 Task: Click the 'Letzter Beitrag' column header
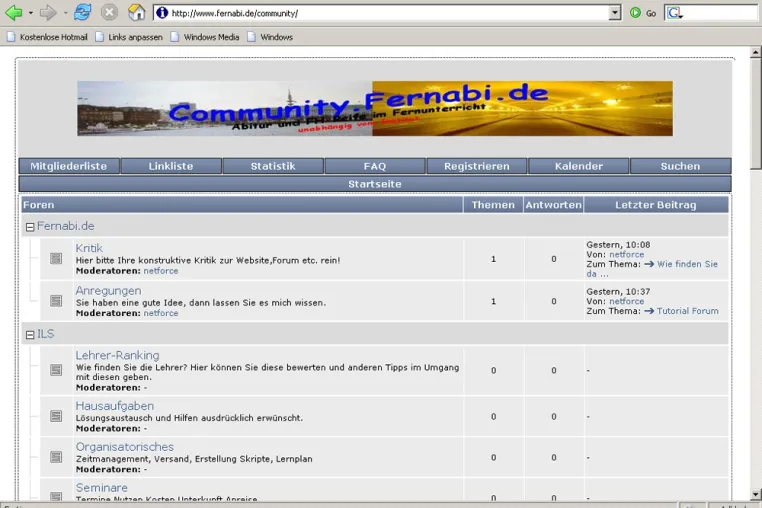click(656, 205)
